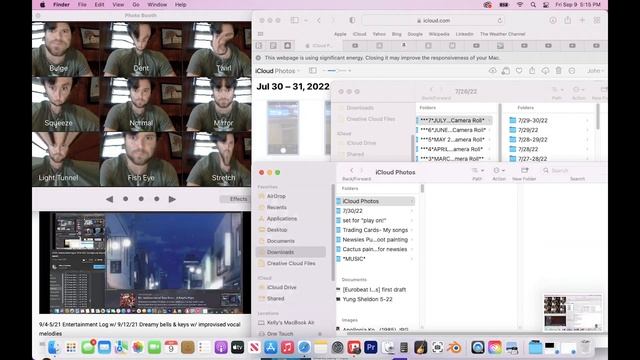Viewport: 640px width, 360px height.
Task: Select the Bulge effect in Photo Booth
Action: click(x=66, y=49)
